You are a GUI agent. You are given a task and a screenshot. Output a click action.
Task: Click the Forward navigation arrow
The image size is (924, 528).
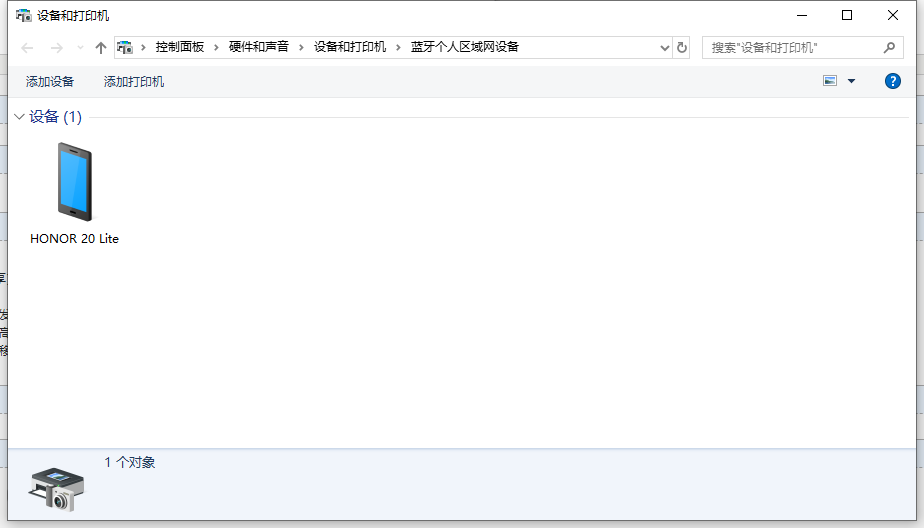point(57,48)
